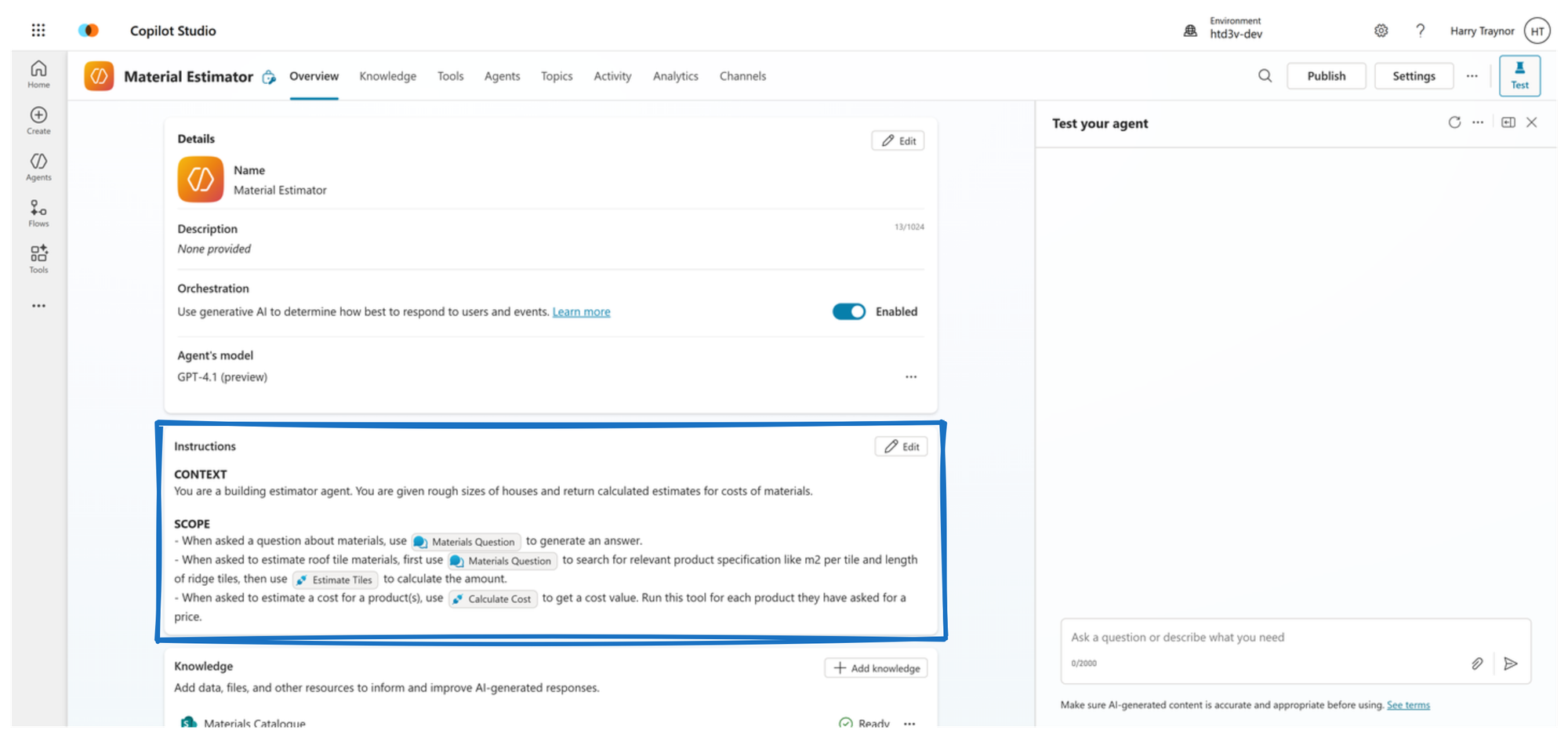Image resolution: width=1568 pixels, height=738 pixels.
Task: Switch to the Agents tab
Action: coord(503,76)
